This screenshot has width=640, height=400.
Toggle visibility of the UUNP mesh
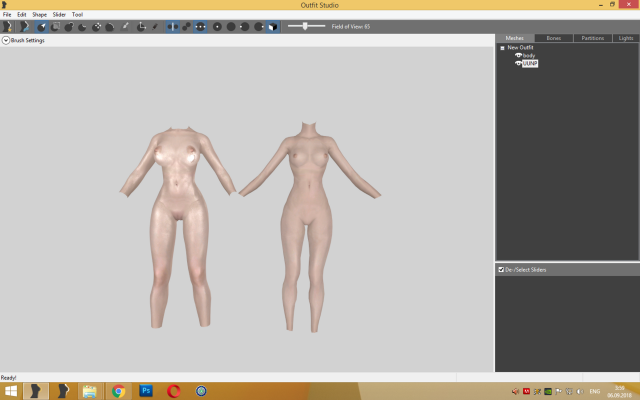518,63
